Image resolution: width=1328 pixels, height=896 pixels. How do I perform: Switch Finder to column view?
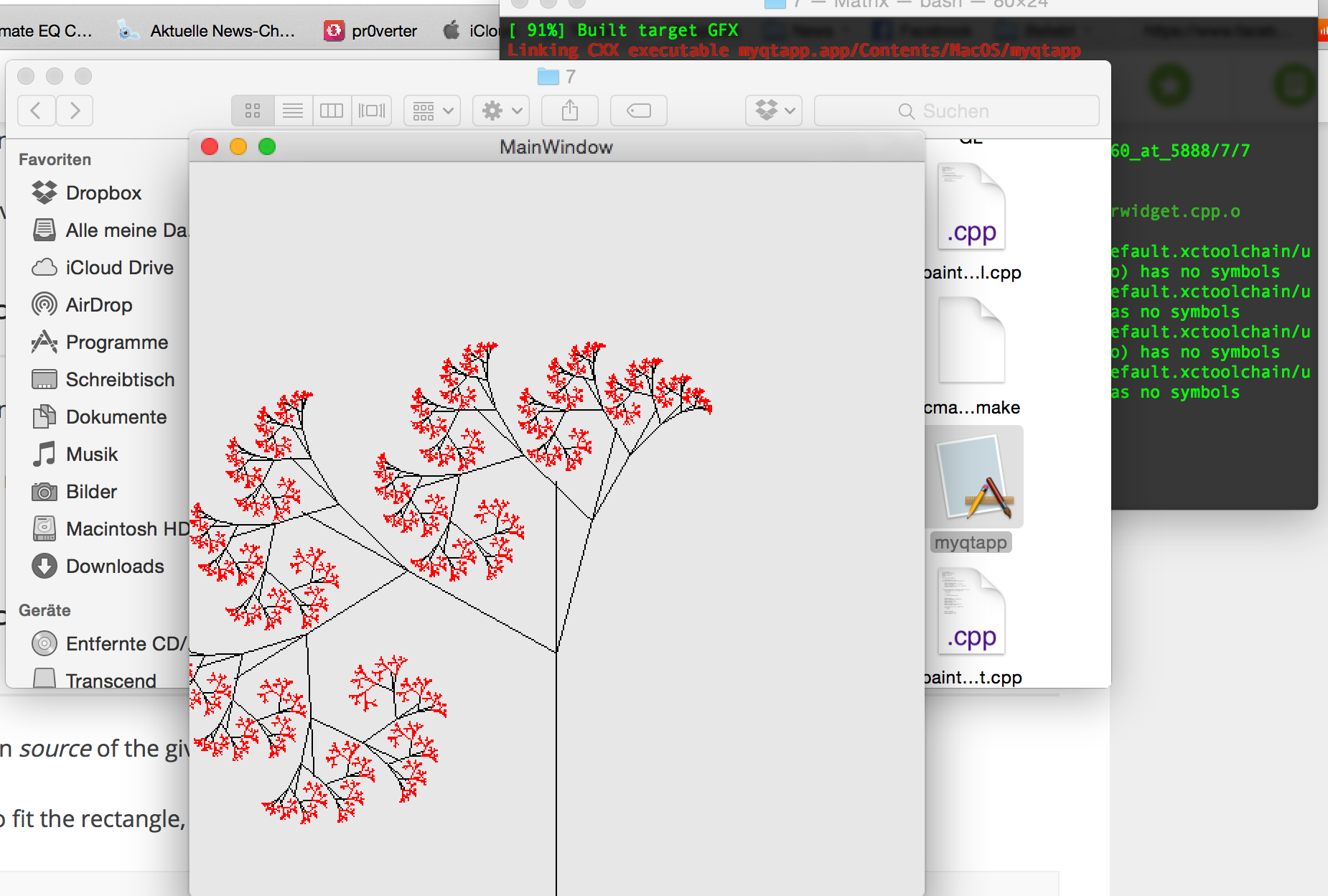pyautogui.click(x=332, y=111)
